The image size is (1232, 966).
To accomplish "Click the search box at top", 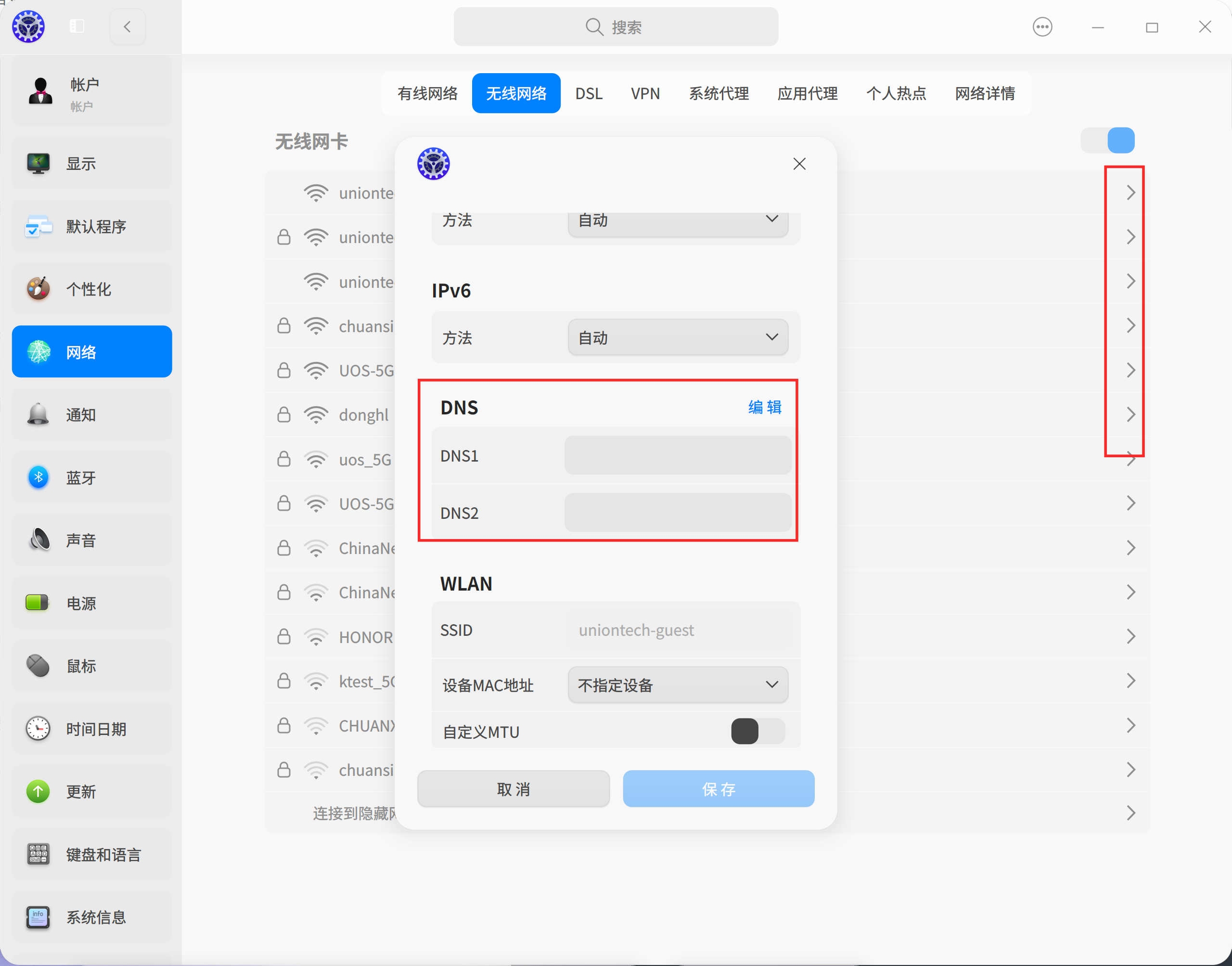I will [x=616, y=26].
